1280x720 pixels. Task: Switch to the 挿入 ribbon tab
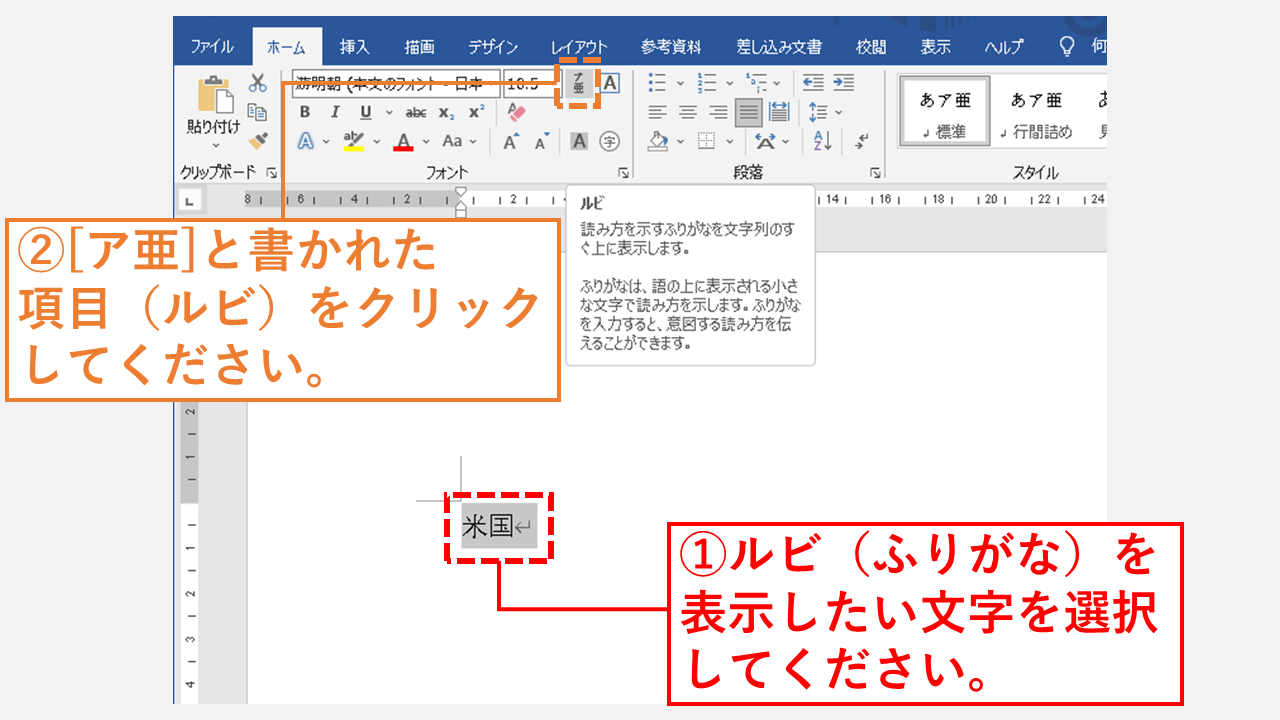355,45
